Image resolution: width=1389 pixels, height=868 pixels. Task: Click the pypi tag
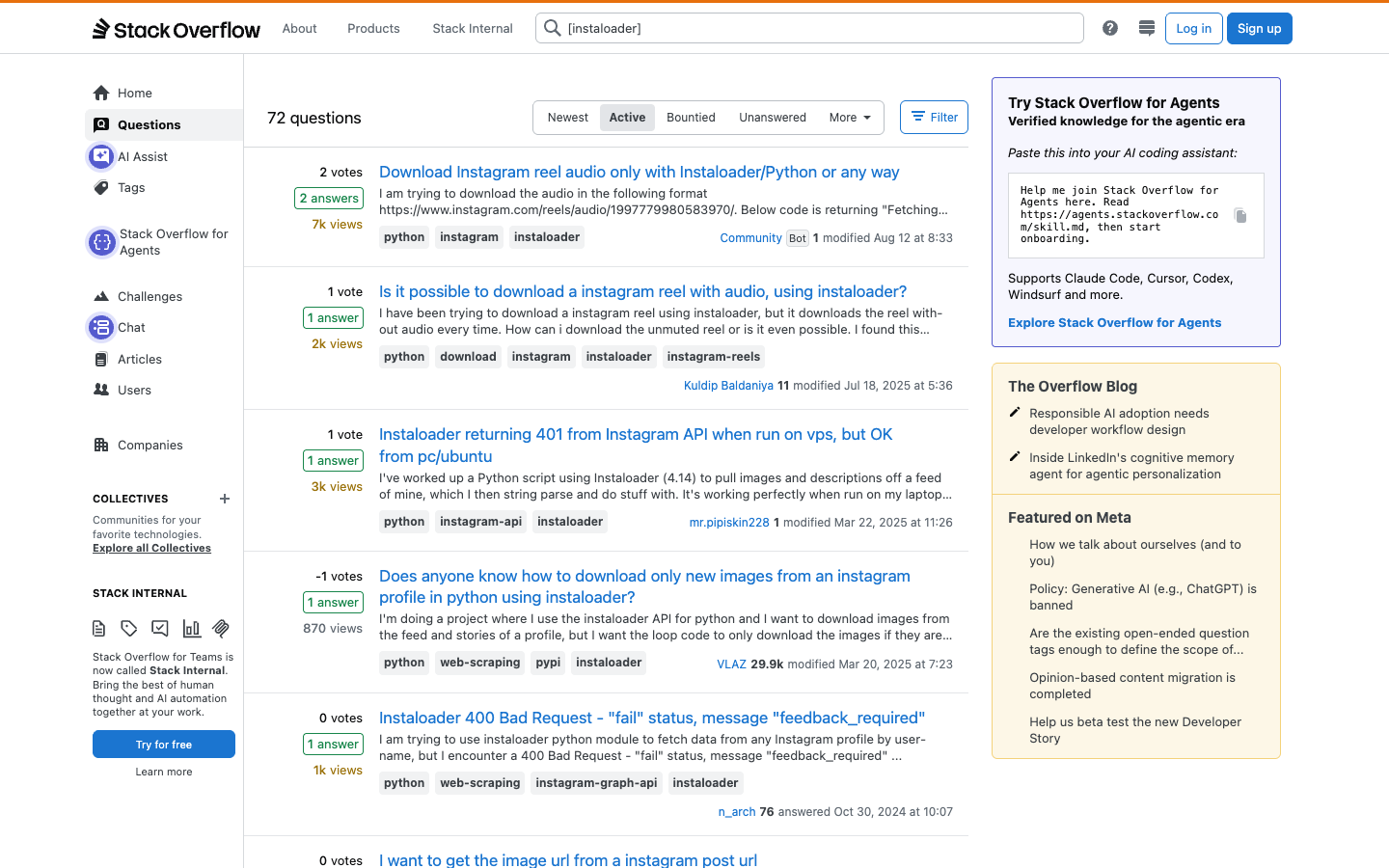click(x=548, y=663)
